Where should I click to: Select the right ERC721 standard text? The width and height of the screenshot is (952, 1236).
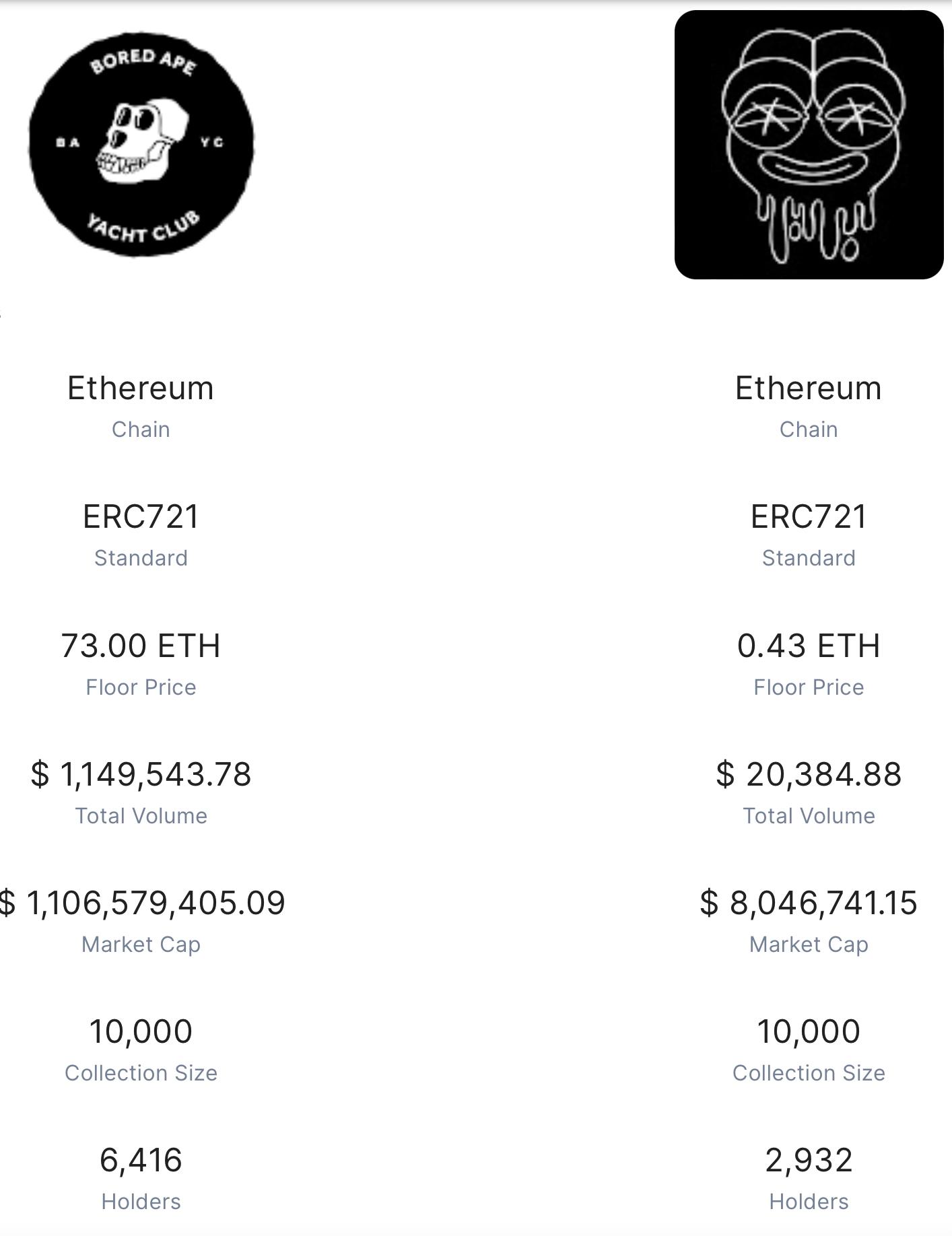click(809, 517)
